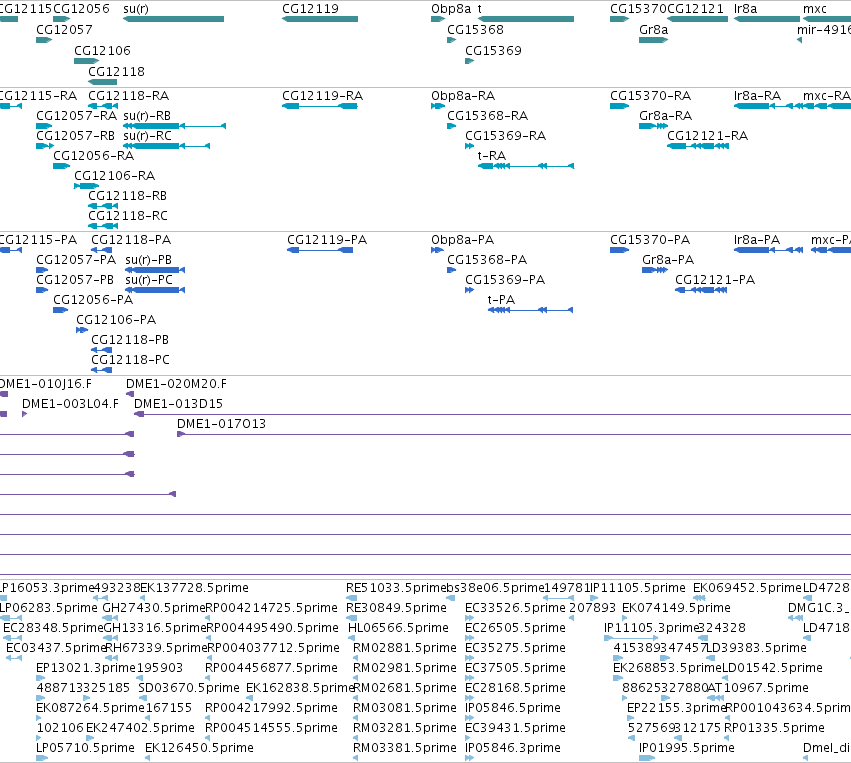Open the CG12056-RA transcript label

(x=93, y=156)
